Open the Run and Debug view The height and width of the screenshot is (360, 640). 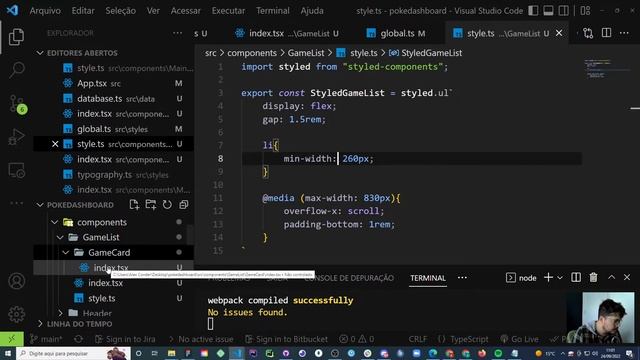coord(16,137)
